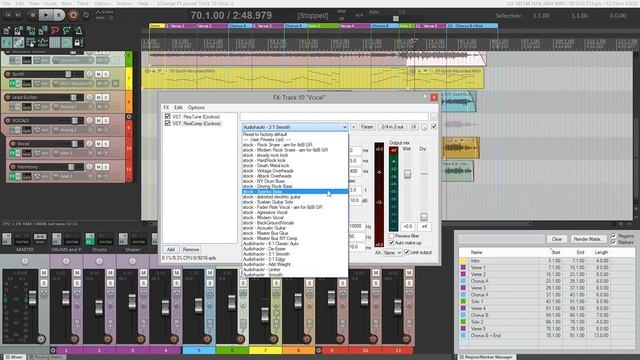Click the Synth track pan knob

click(89, 74)
